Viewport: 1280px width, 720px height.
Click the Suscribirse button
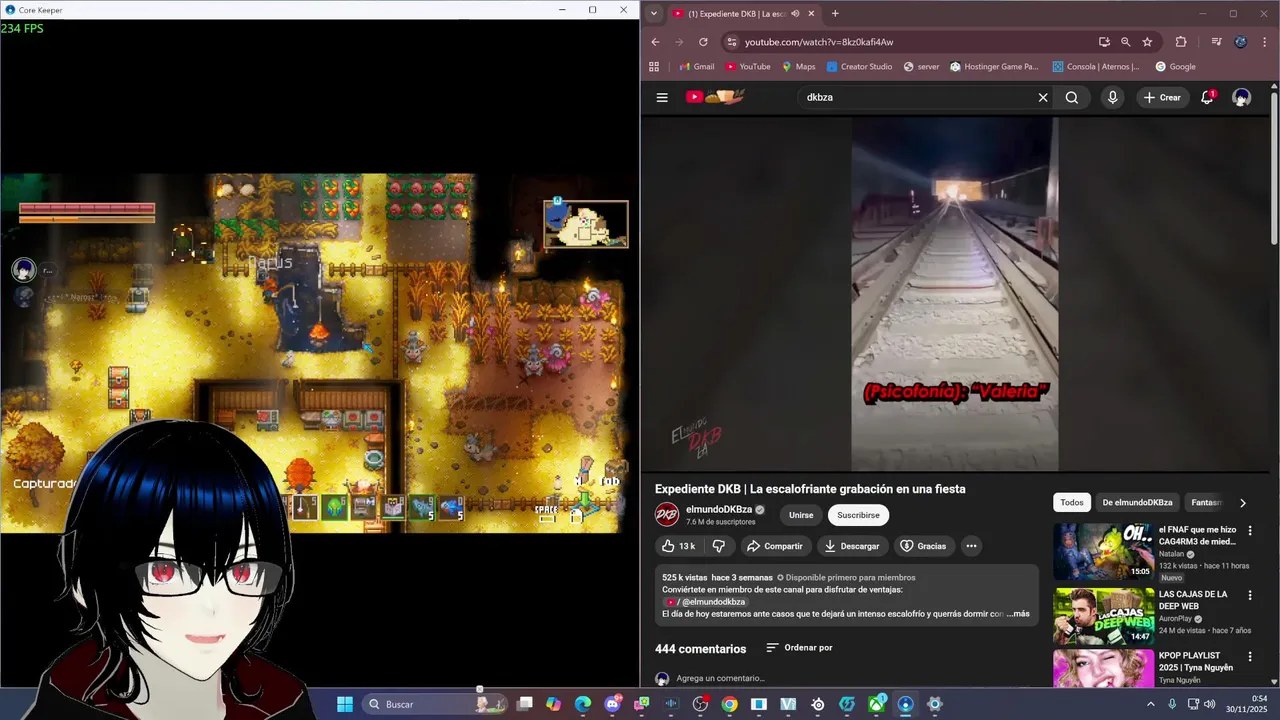click(858, 515)
